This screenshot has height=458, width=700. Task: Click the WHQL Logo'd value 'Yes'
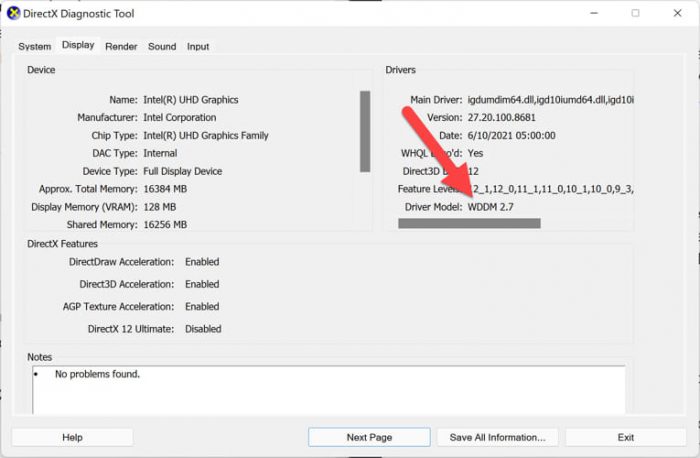pos(475,154)
